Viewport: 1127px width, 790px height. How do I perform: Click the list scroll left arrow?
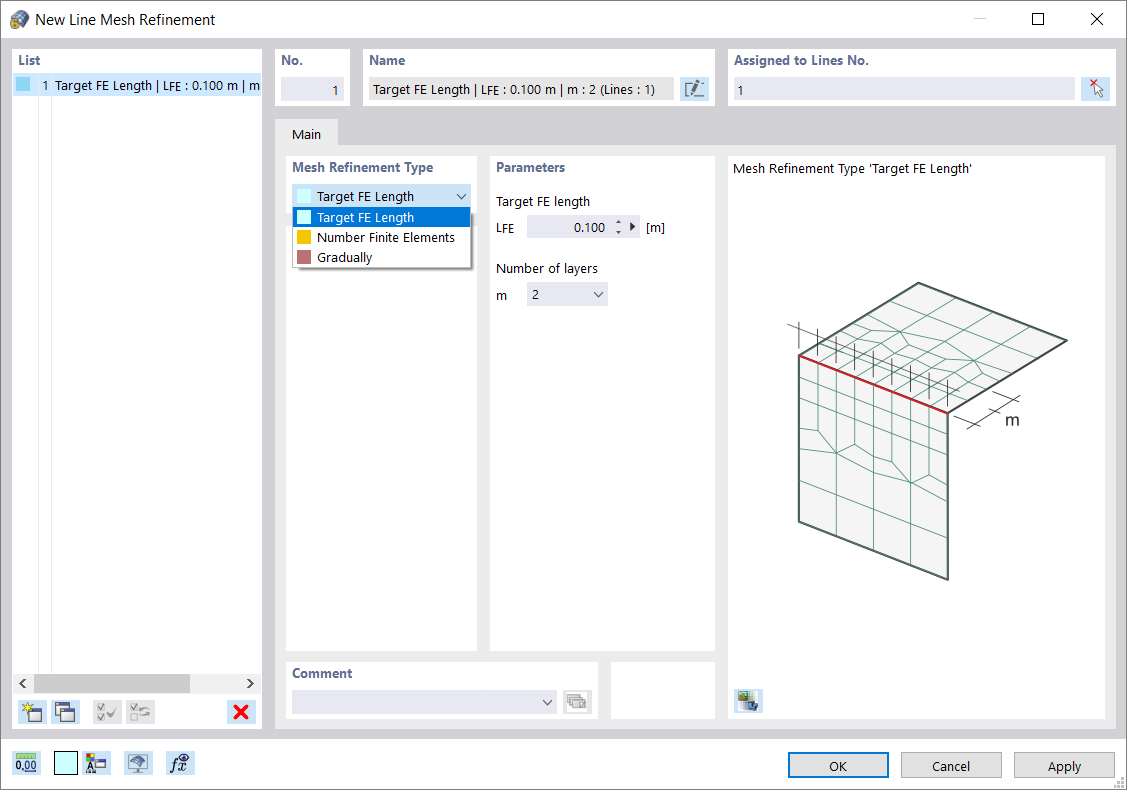coord(23,683)
